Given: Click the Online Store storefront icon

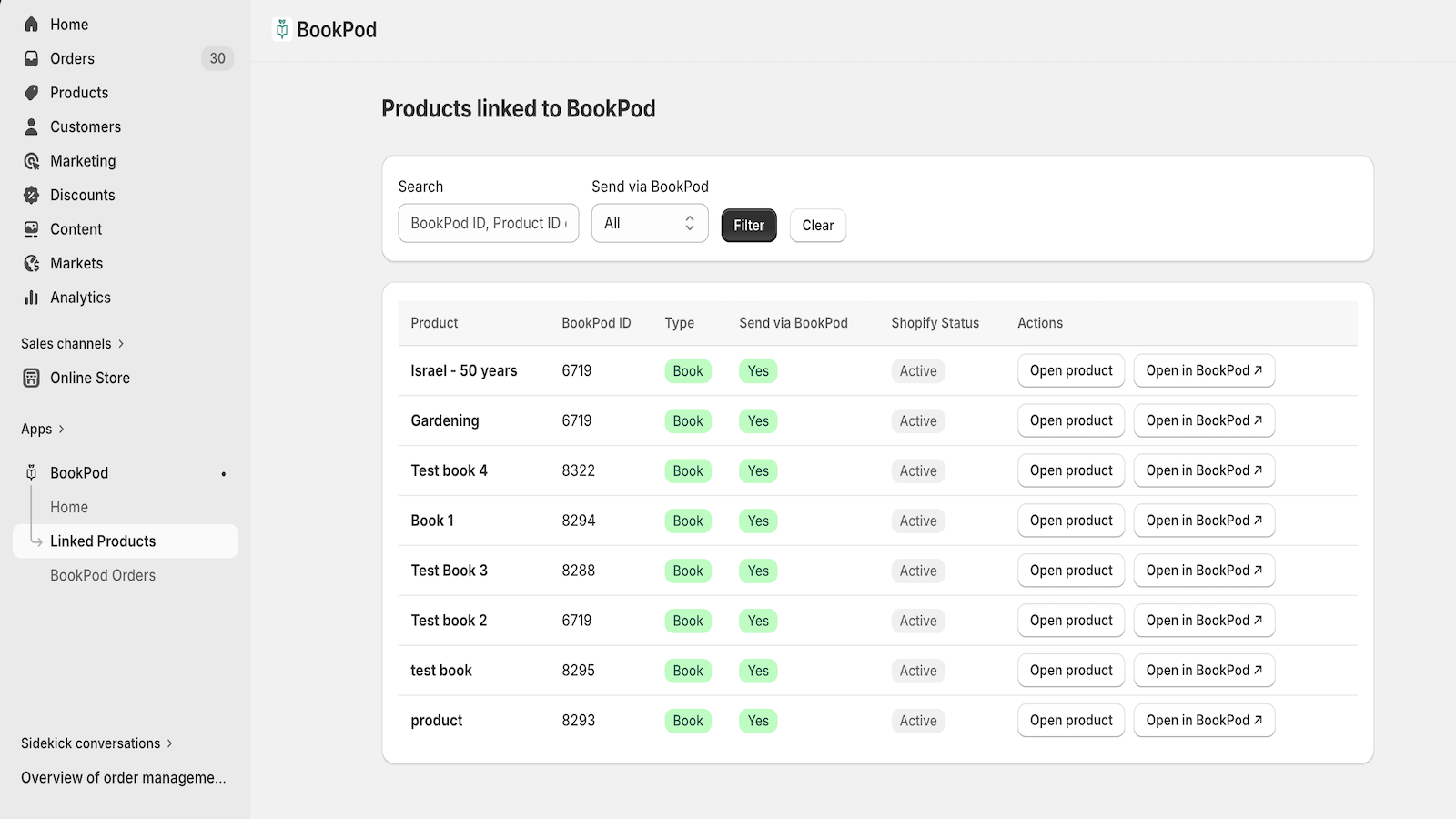Looking at the screenshot, I should tap(32, 378).
